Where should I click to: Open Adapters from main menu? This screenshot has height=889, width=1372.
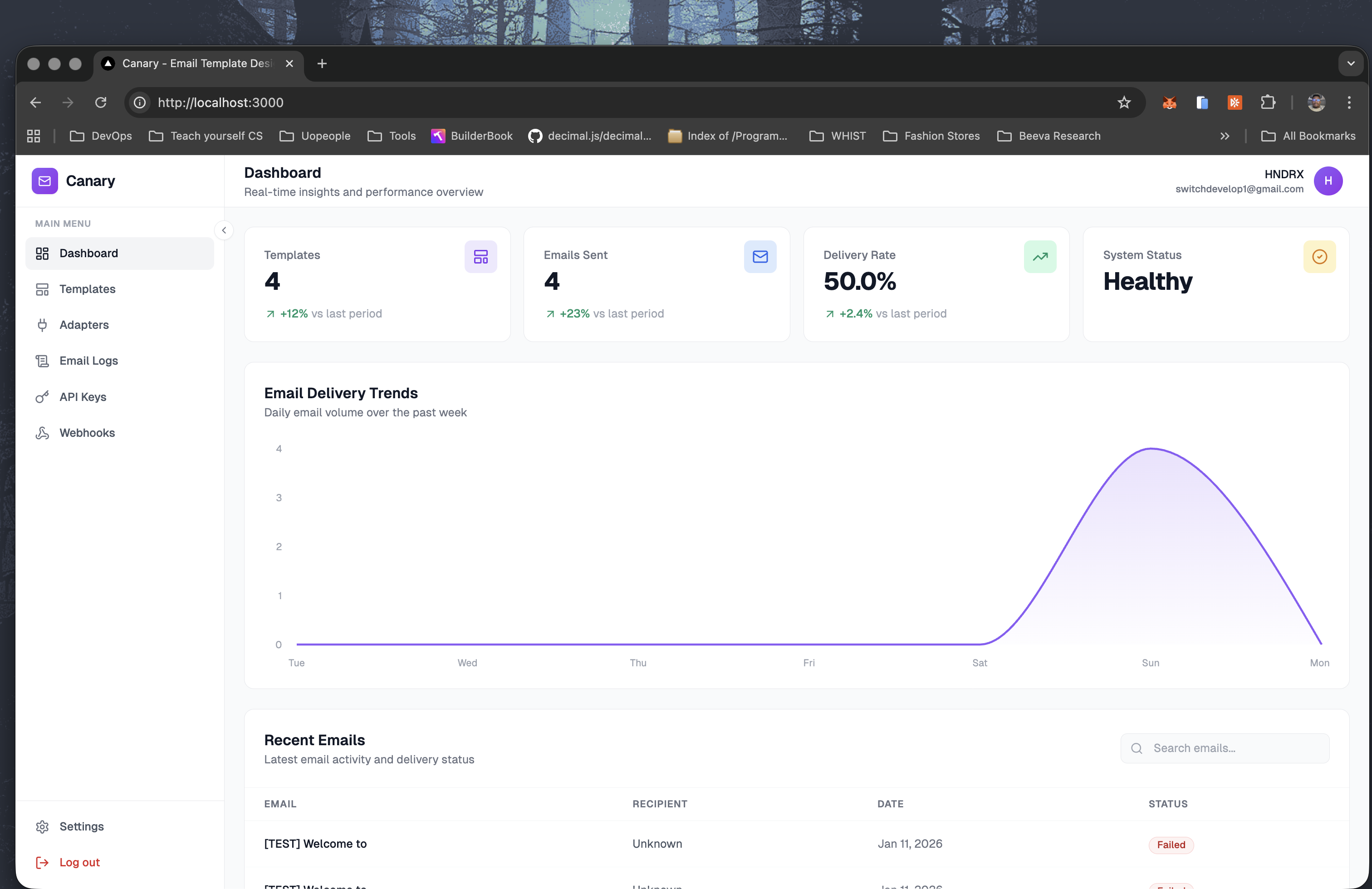coord(83,325)
